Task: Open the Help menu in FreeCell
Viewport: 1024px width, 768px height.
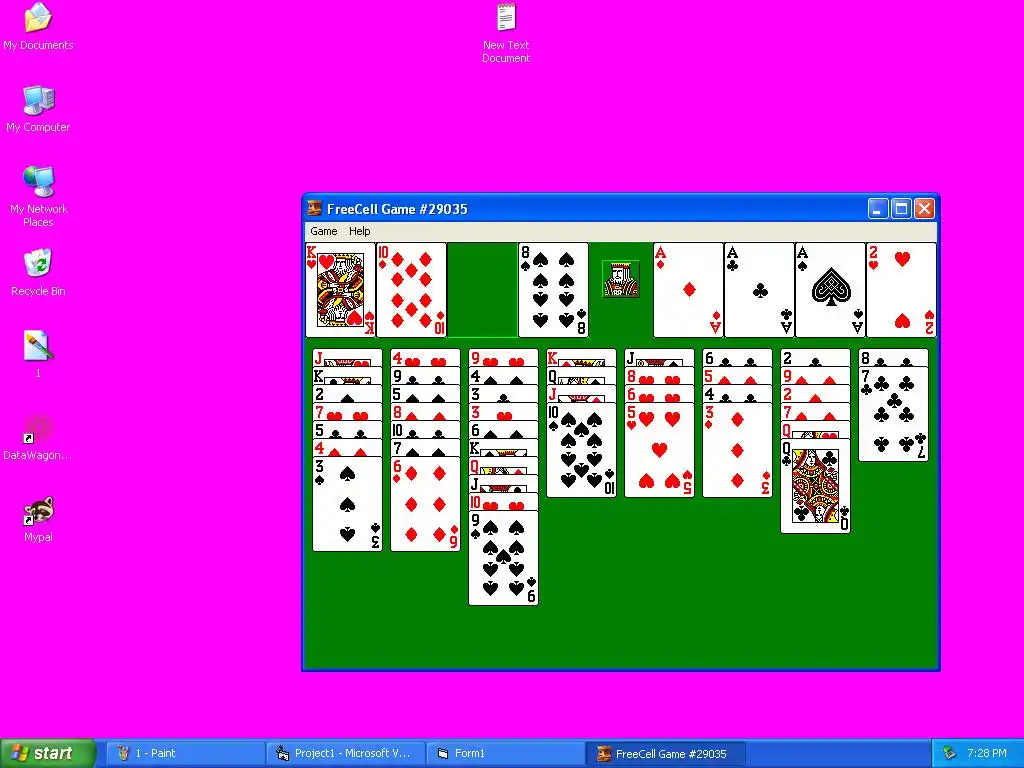Action: (x=359, y=231)
